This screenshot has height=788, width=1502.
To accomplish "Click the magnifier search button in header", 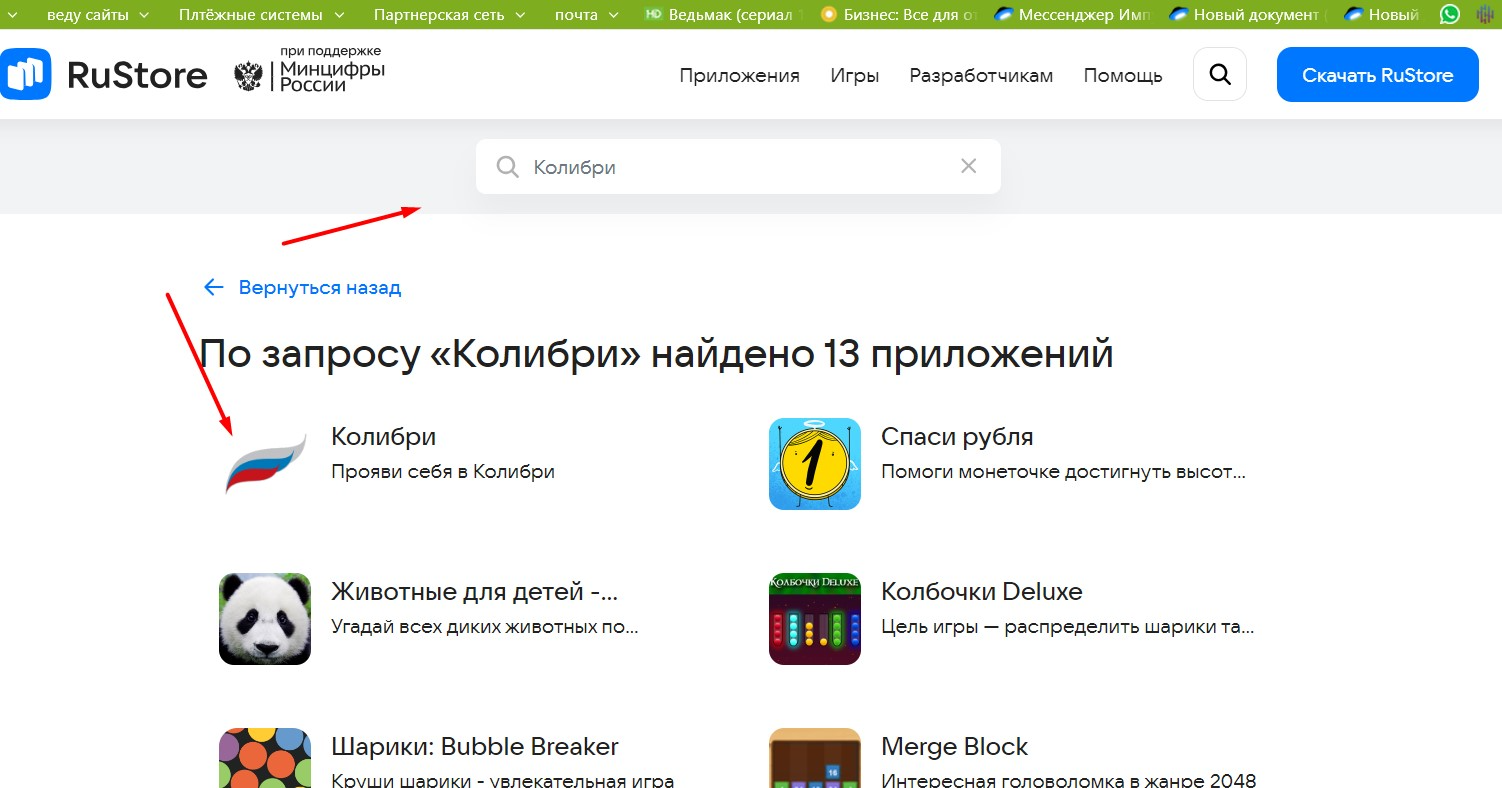I will click(x=1220, y=74).
